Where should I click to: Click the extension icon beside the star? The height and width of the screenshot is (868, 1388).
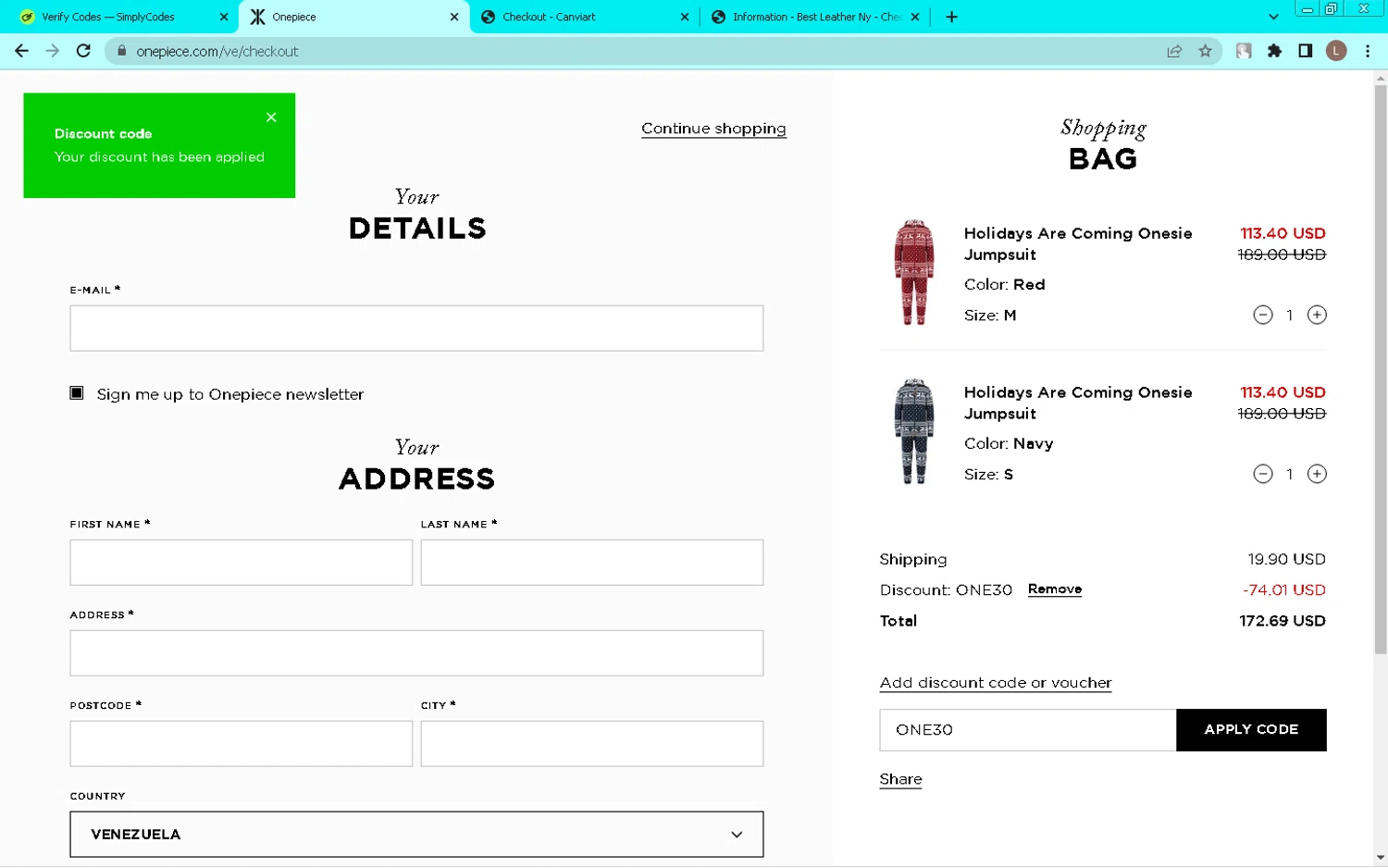[1244, 51]
